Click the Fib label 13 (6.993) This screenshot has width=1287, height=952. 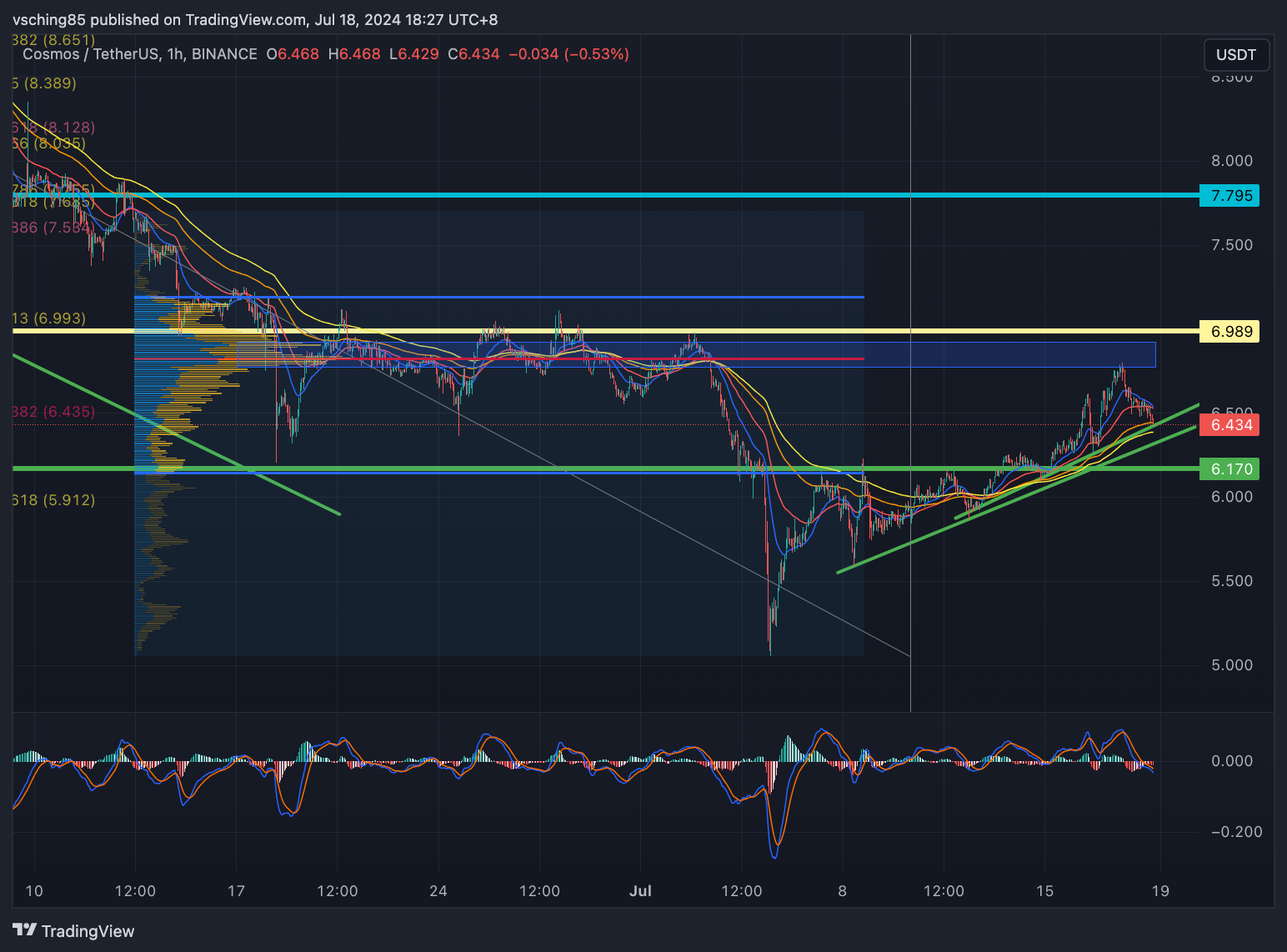click(x=49, y=318)
